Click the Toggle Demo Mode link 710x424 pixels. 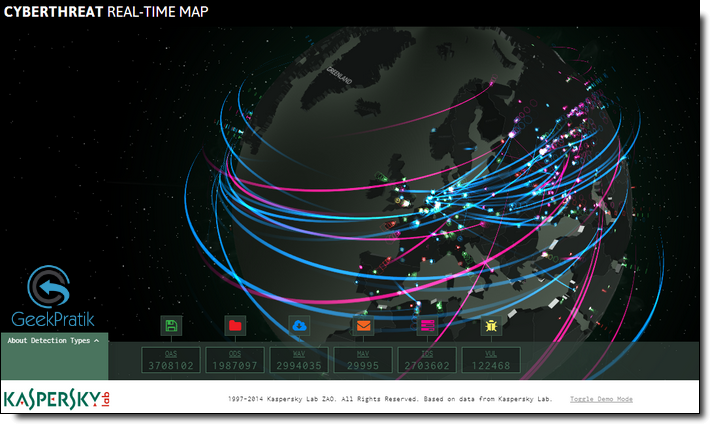click(601, 399)
